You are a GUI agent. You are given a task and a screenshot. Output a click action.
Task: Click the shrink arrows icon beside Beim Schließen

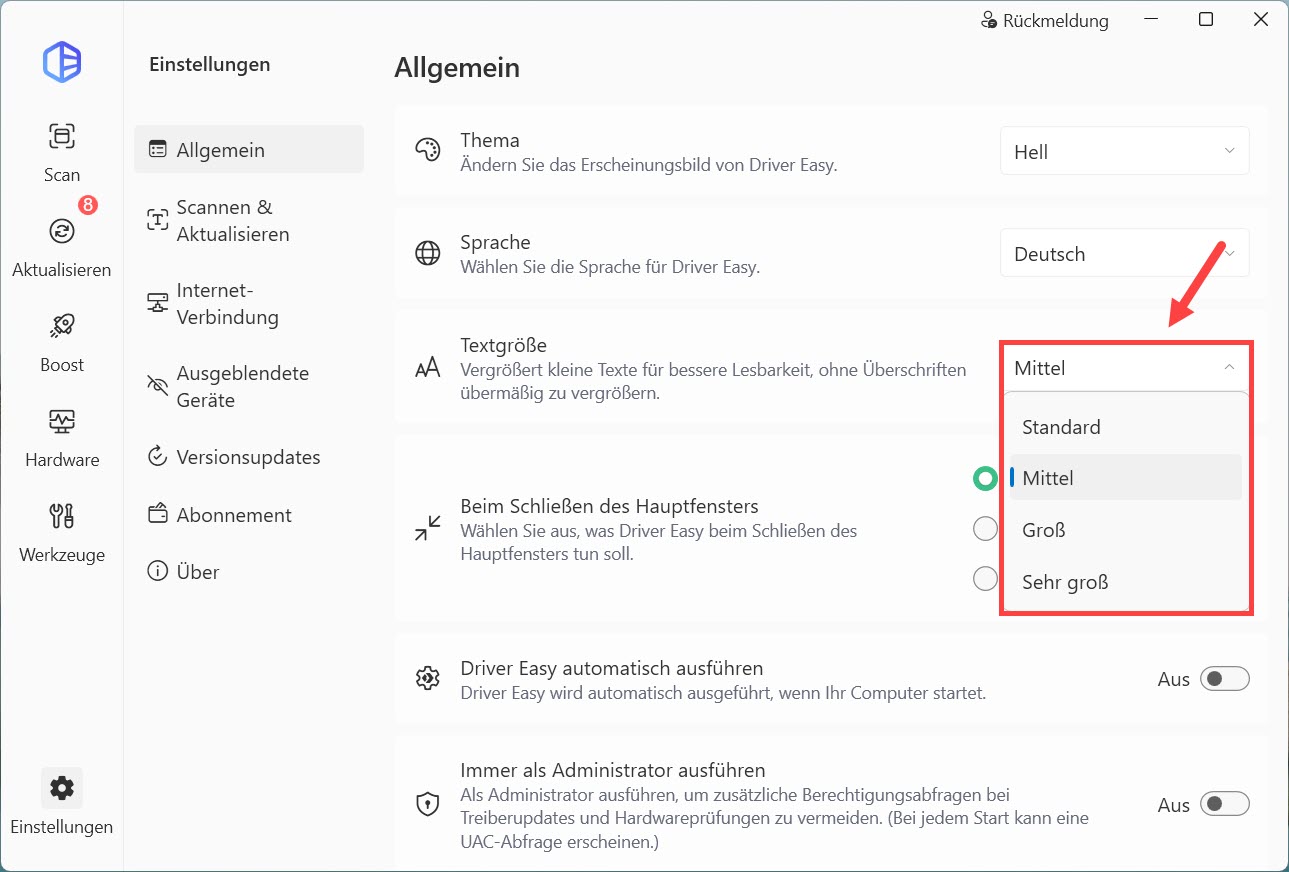[x=427, y=528]
